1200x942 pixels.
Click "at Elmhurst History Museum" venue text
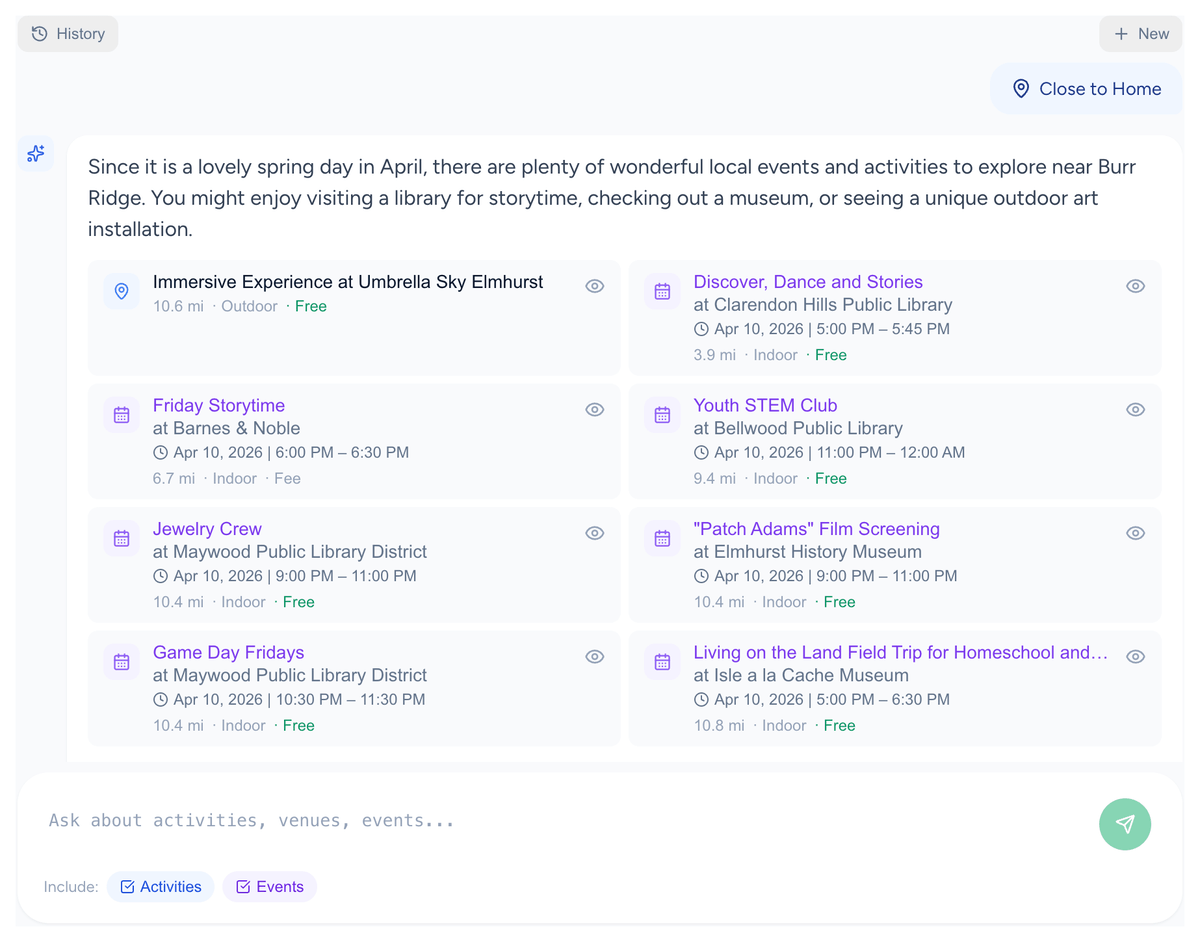click(808, 552)
